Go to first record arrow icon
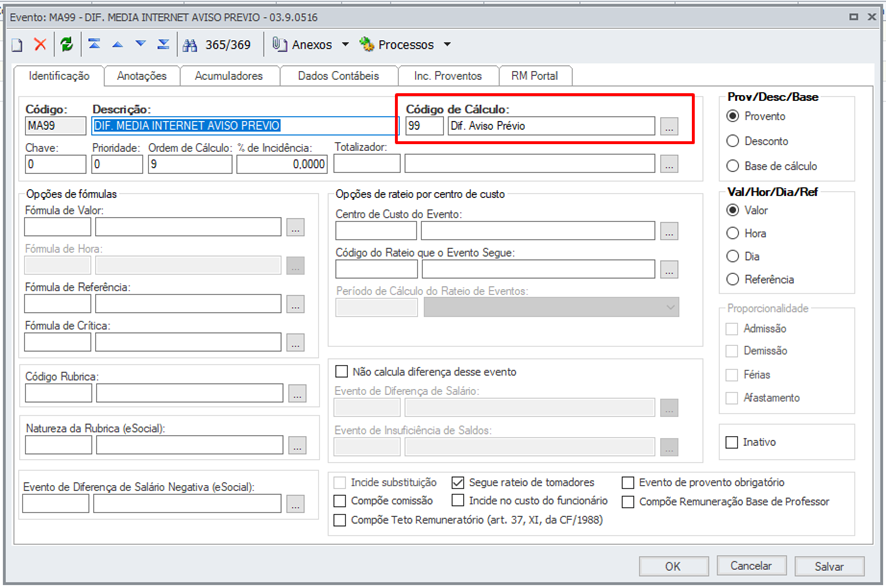Image resolution: width=886 pixels, height=587 pixels. pos(94,44)
